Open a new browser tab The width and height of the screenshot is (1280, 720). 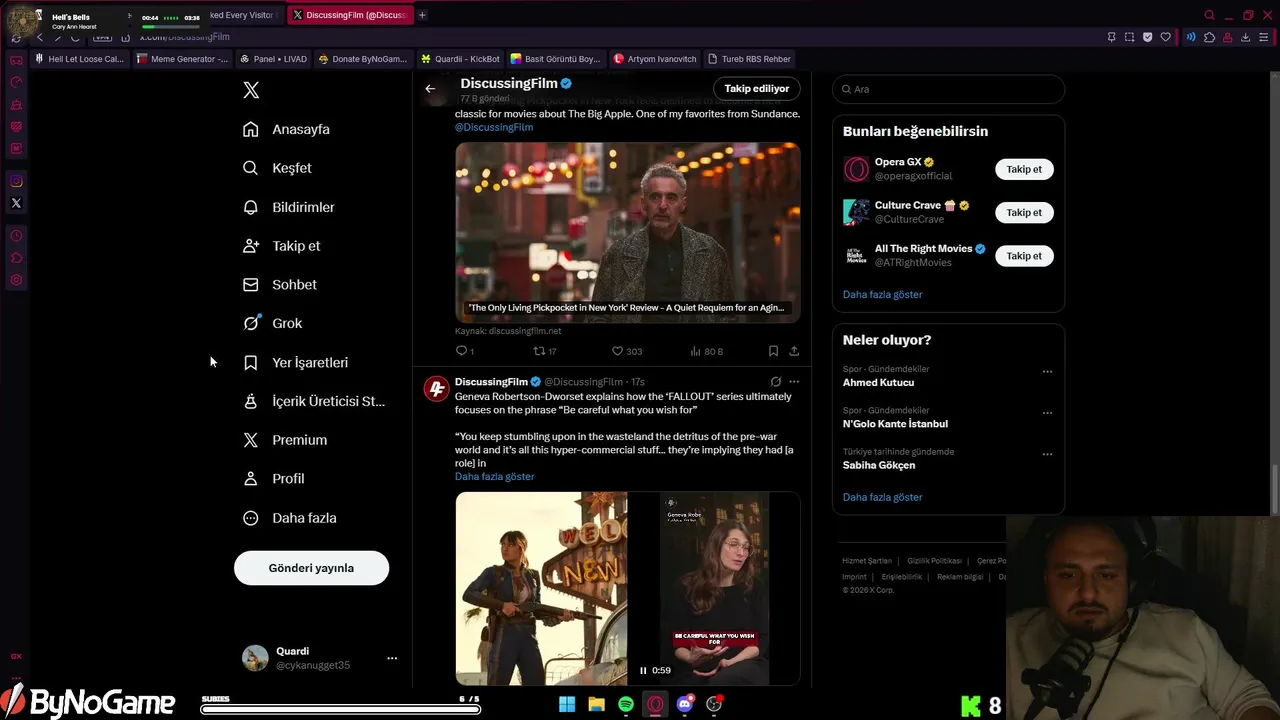(422, 15)
